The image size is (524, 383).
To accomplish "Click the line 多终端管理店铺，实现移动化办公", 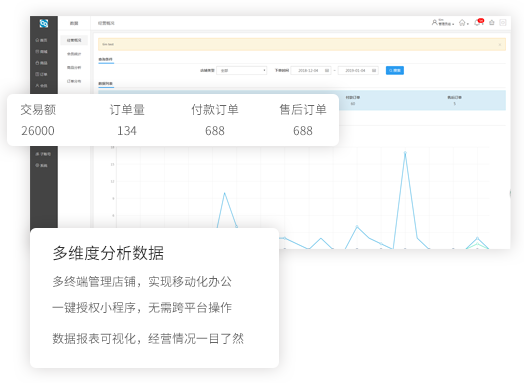I will click(142, 281).
